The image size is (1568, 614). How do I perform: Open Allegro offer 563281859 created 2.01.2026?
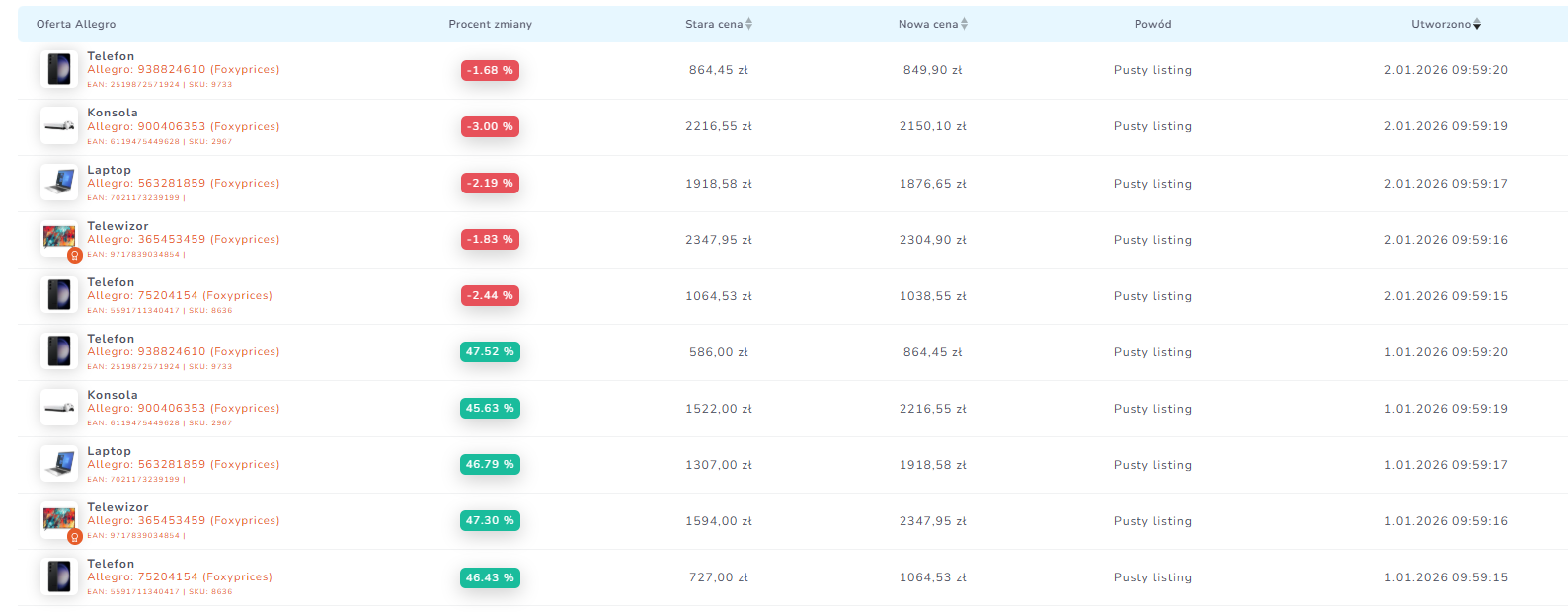coord(183,184)
